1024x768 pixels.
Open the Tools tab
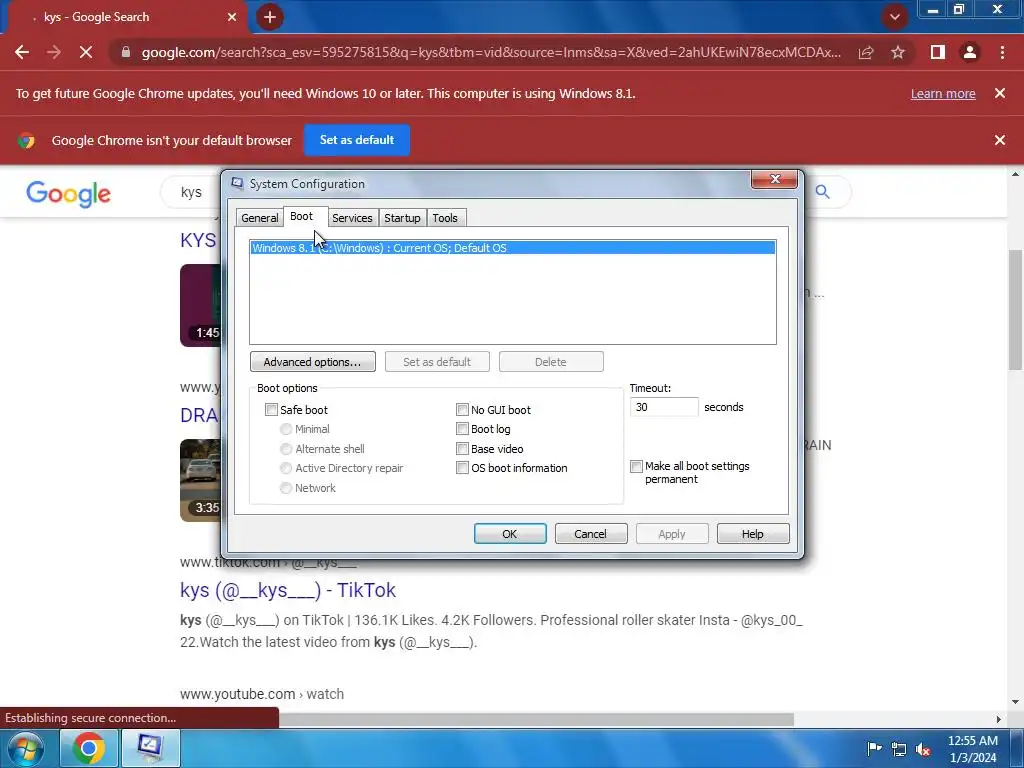click(445, 218)
